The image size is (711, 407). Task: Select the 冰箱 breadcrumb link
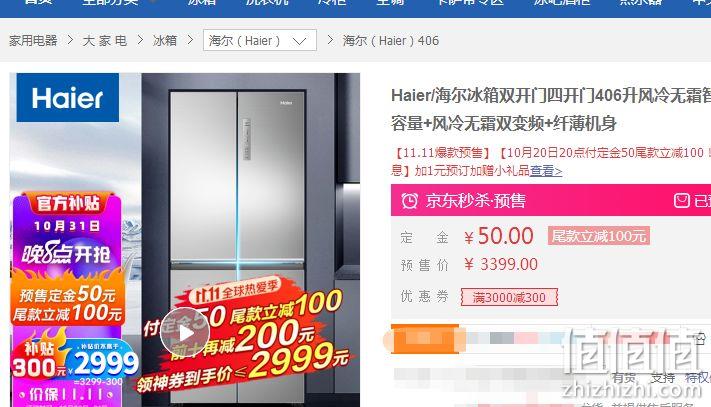click(165, 40)
